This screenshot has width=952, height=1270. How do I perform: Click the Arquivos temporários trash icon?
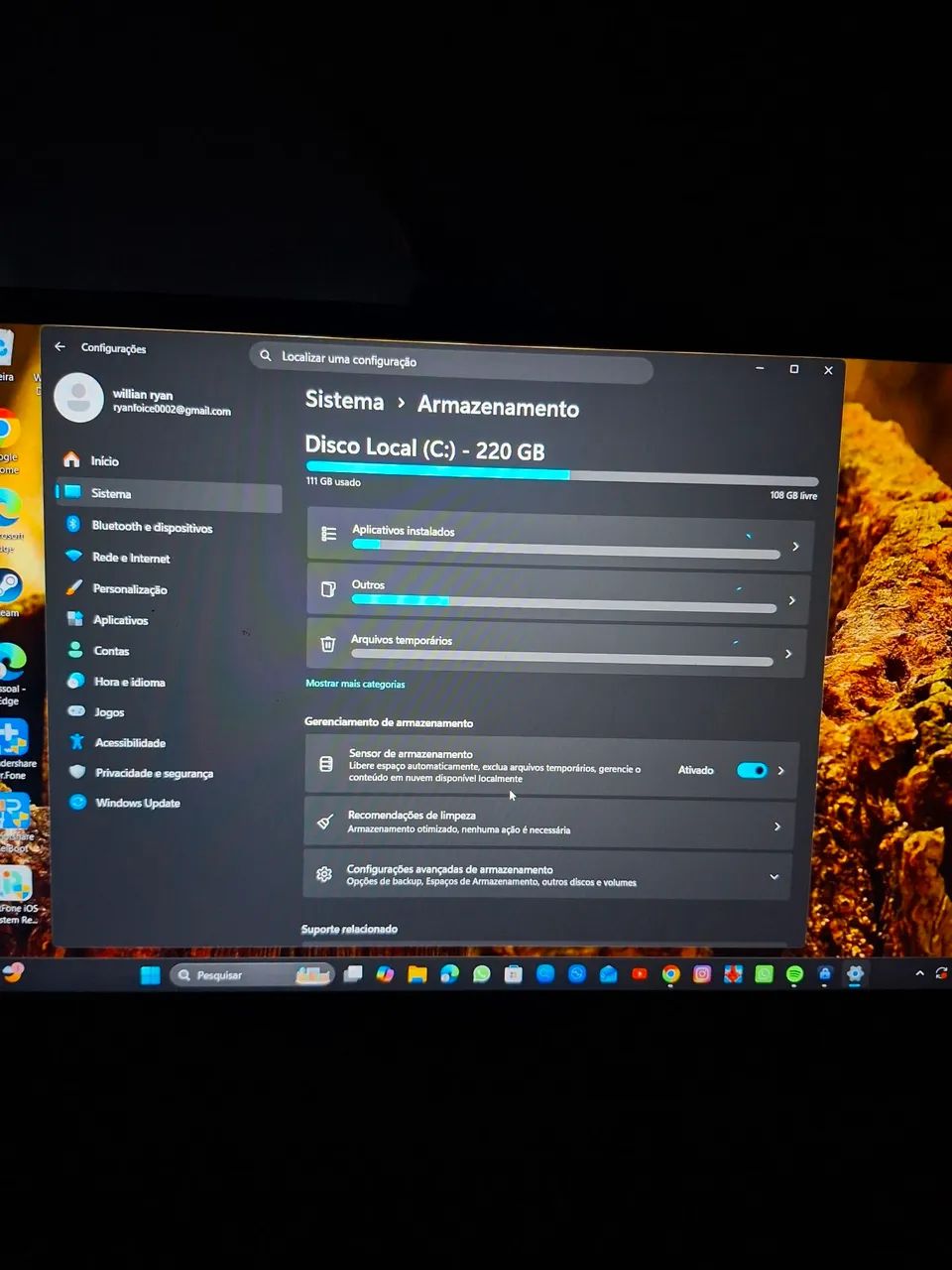tap(328, 644)
